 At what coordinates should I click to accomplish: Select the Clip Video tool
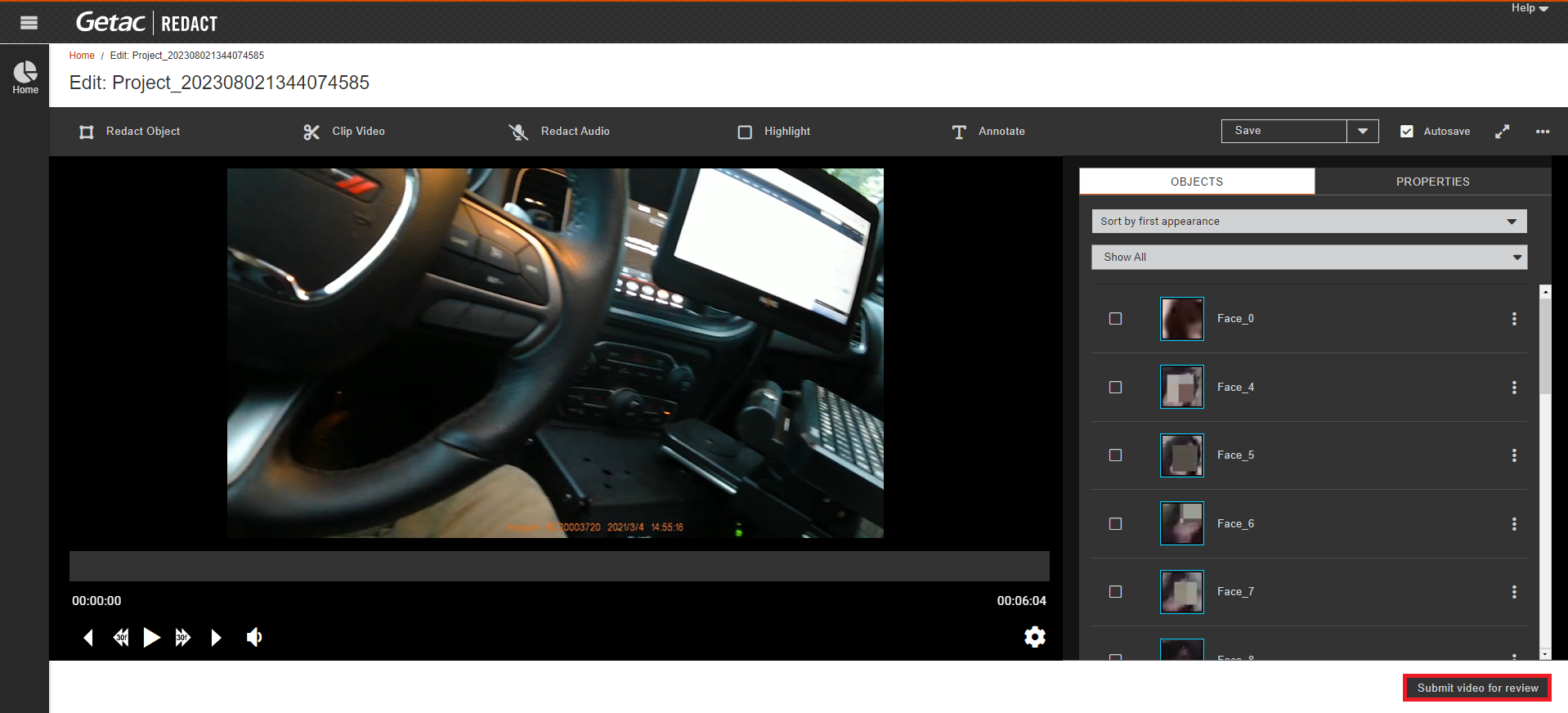pyautogui.click(x=344, y=132)
